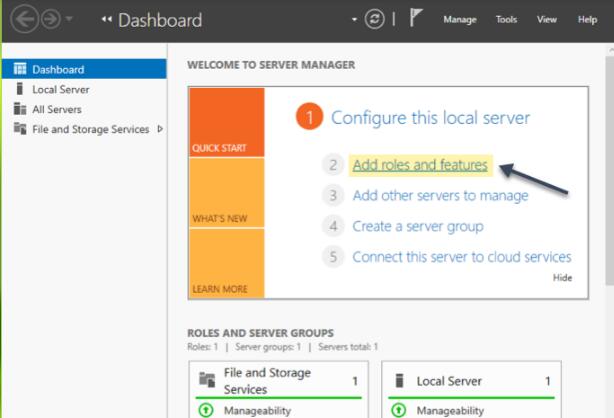This screenshot has height=418, width=614.
Task: Open the Notifications flag
Action: [415, 18]
